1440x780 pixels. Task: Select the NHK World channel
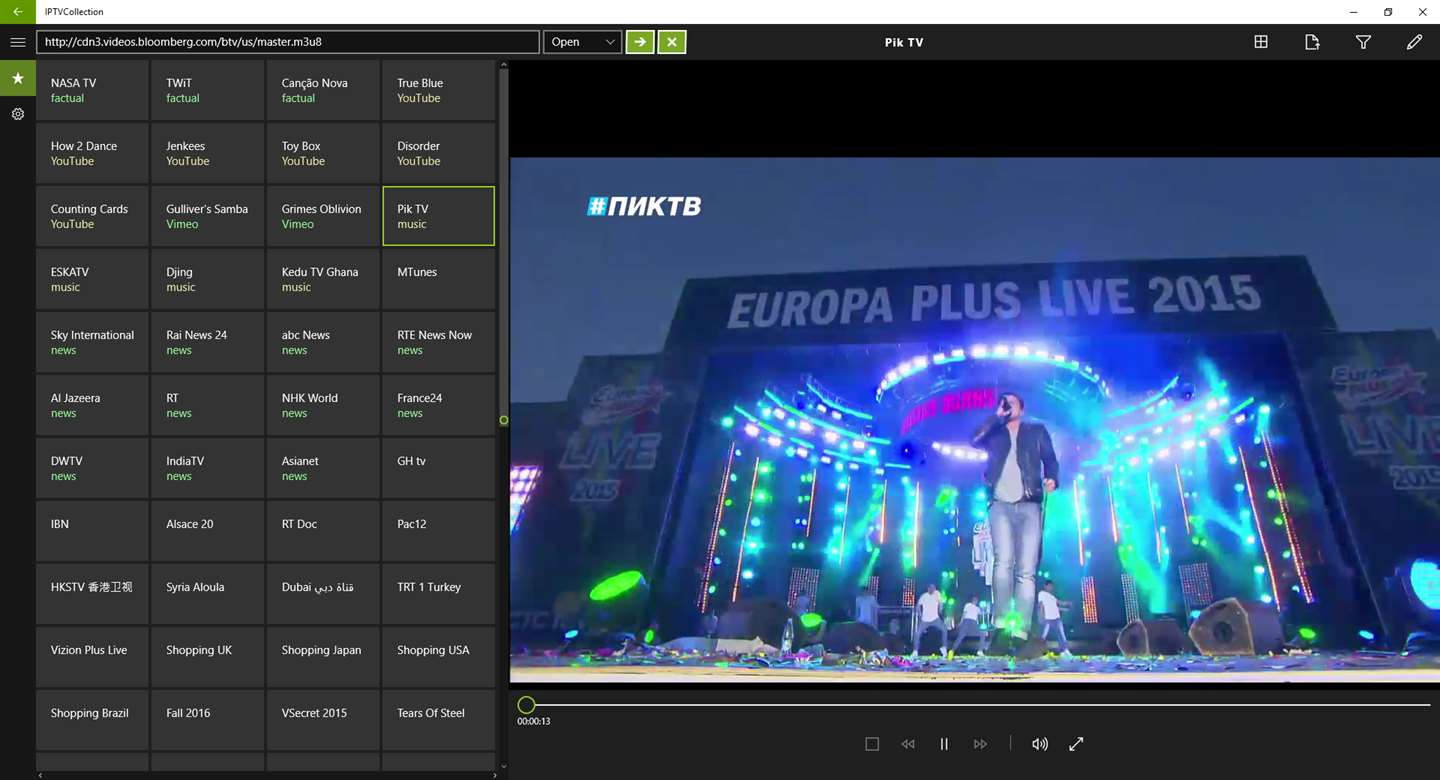tap(323, 405)
